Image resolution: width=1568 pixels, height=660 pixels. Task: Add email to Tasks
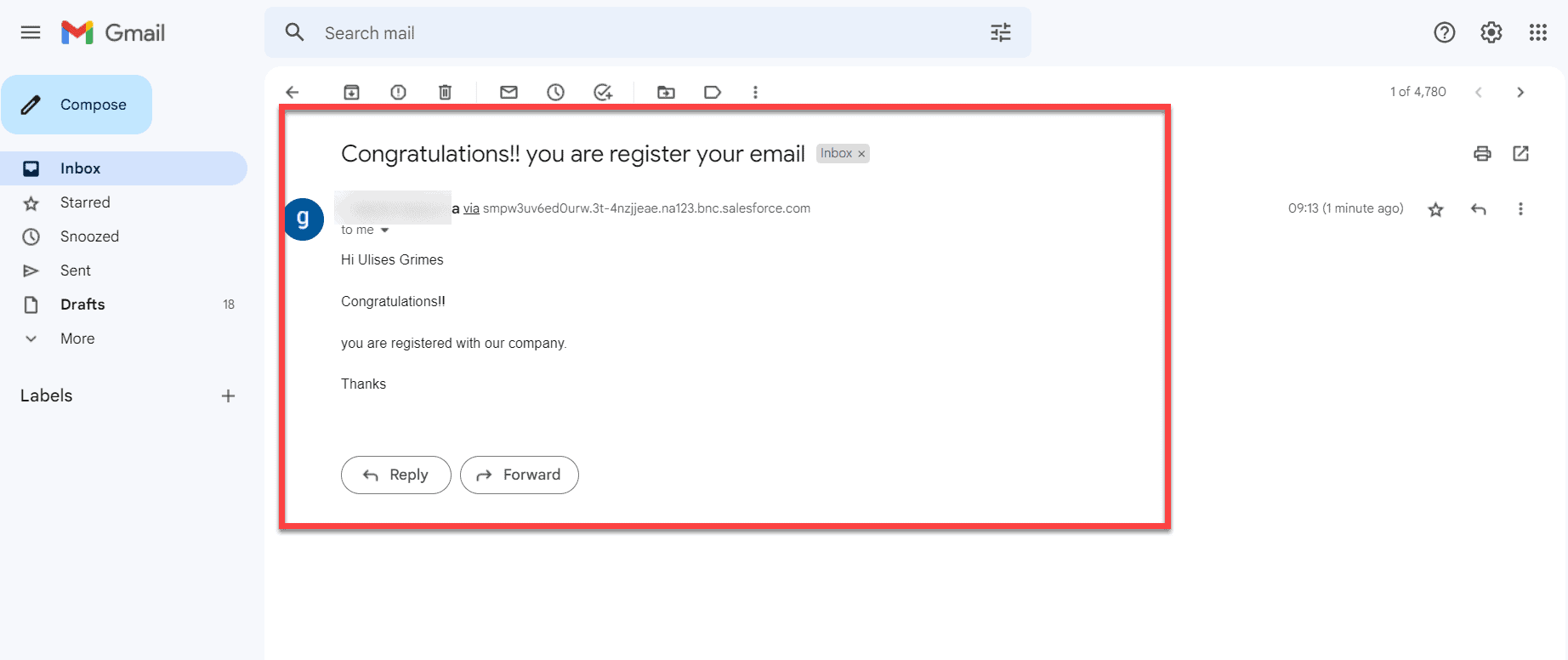pyautogui.click(x=603, y=92)
